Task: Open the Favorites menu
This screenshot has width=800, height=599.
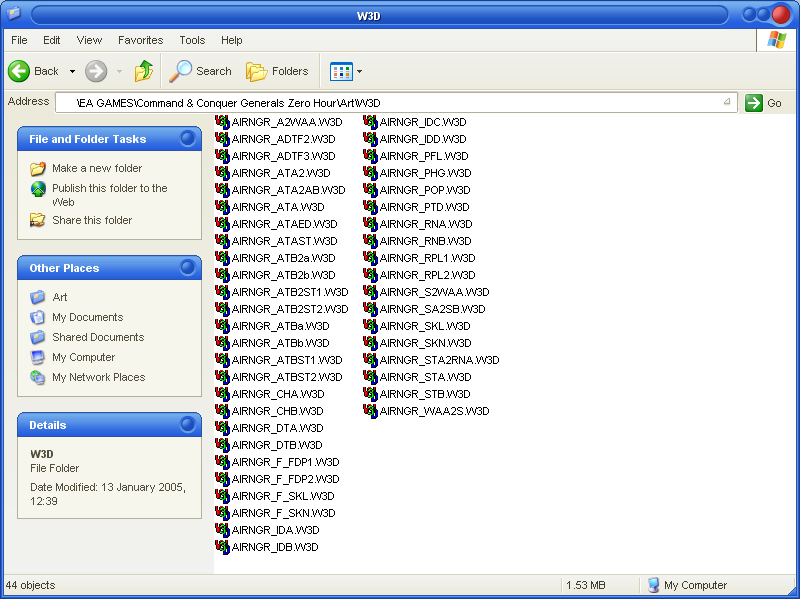Action: pos(141,40)
